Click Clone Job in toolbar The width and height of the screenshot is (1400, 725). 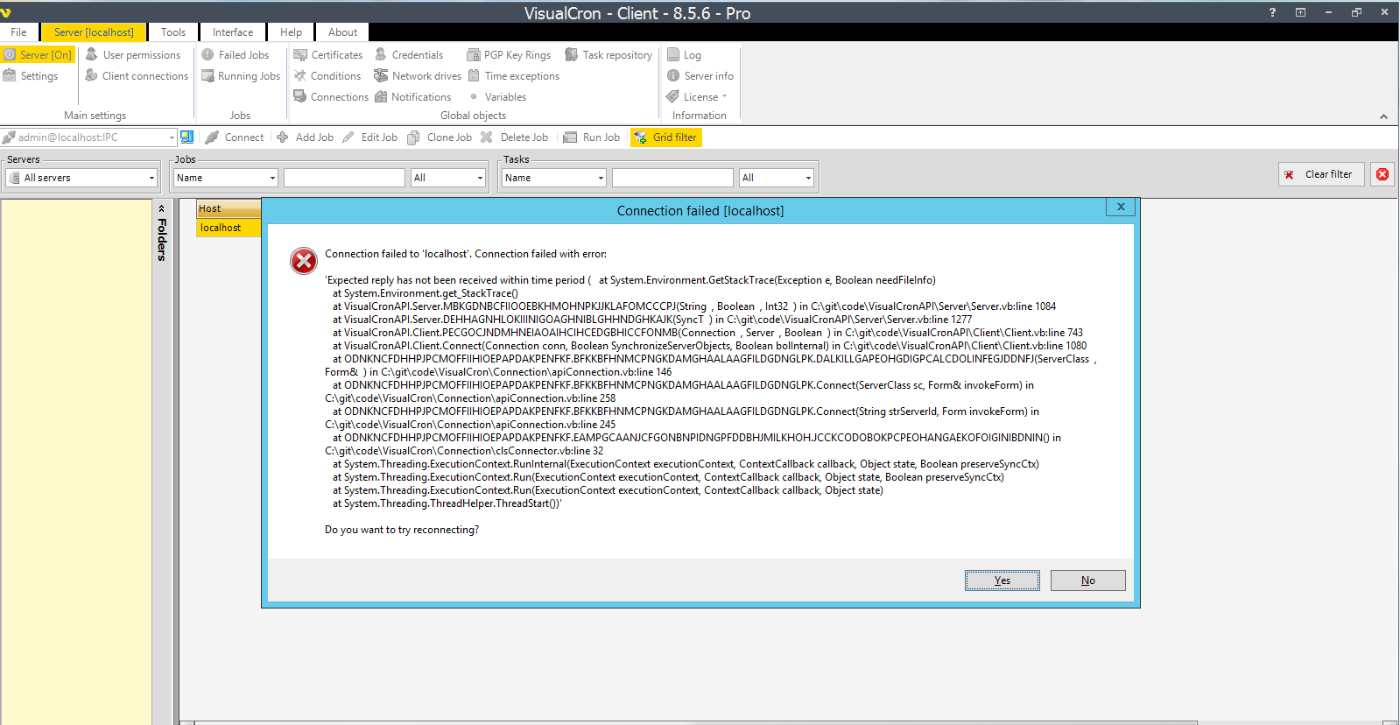[x=440, y=137]
